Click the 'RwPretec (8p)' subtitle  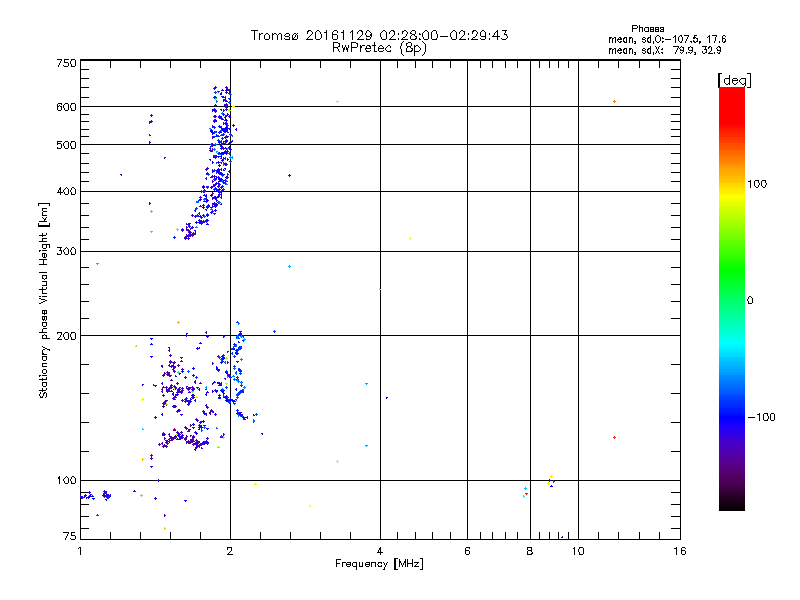(379, 48)
